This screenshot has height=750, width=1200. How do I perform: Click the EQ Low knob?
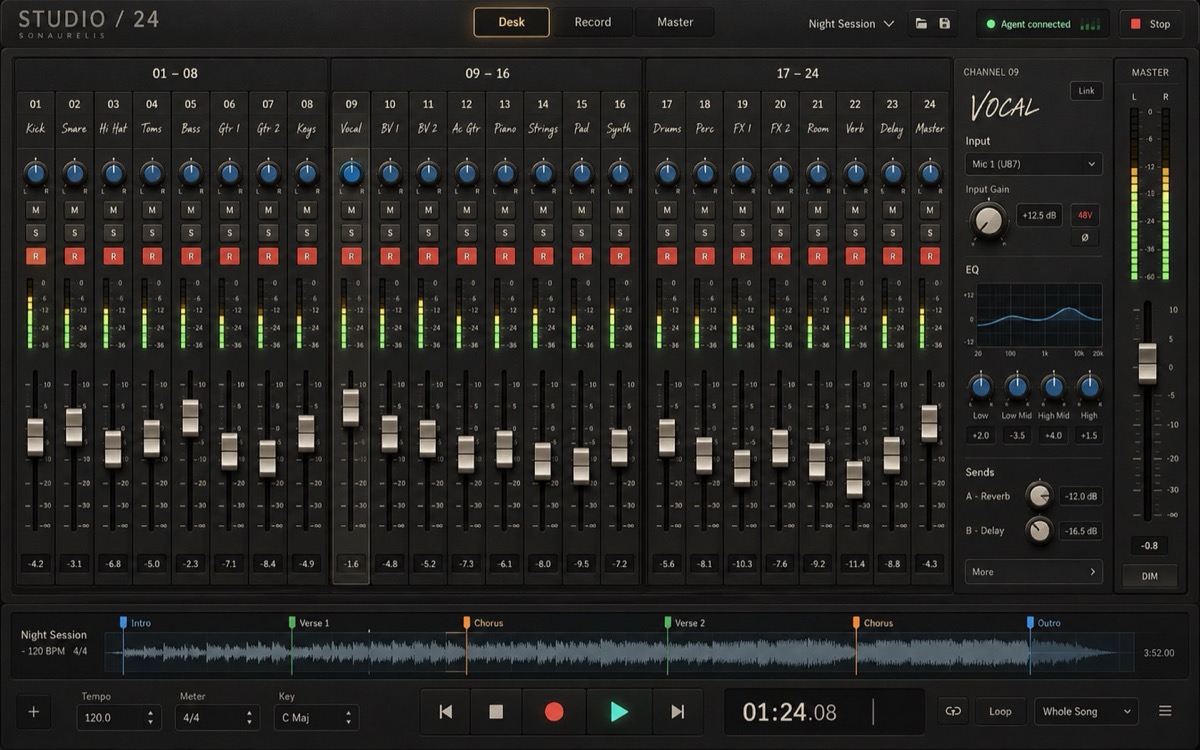(980, 387)
